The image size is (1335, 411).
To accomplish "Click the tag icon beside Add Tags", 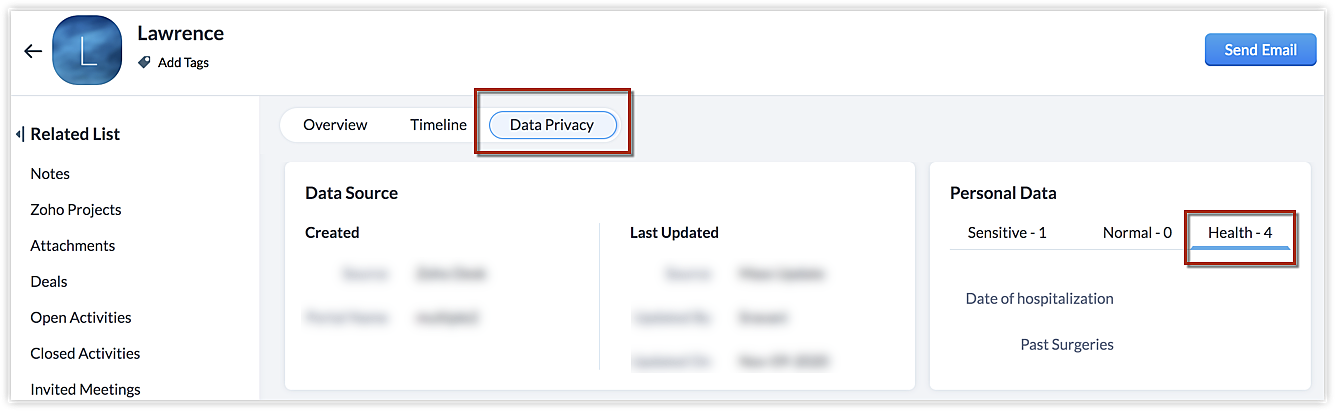I will click(144, 62).
